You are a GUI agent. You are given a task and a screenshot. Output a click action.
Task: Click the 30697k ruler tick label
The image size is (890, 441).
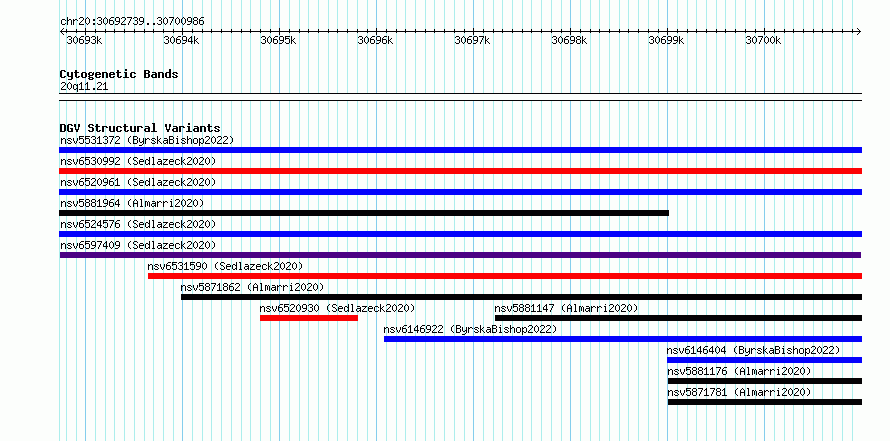[x=472, y=40]
